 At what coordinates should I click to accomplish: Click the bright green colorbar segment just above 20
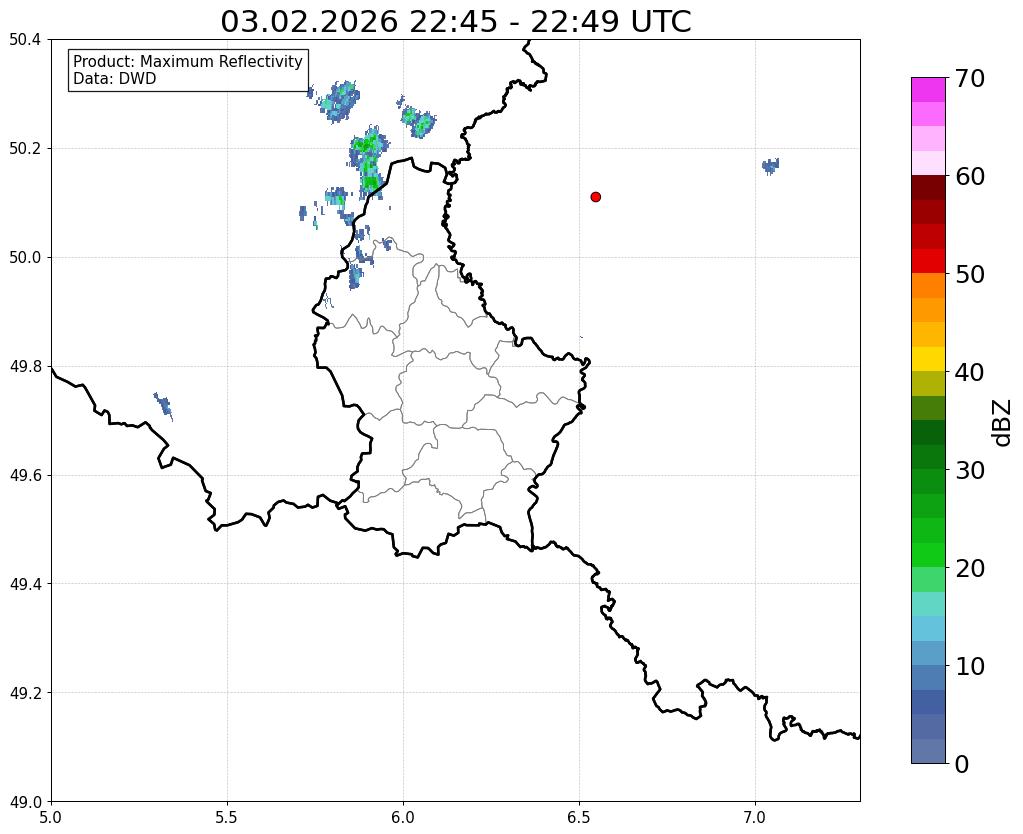click(x=928, y=555)
